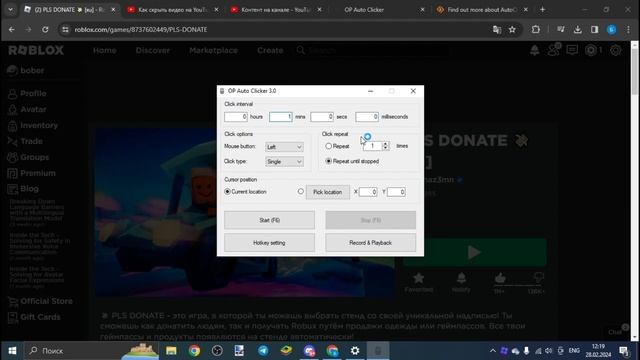
Task: Reload the Roblox page
Action: tap(45, 29)
